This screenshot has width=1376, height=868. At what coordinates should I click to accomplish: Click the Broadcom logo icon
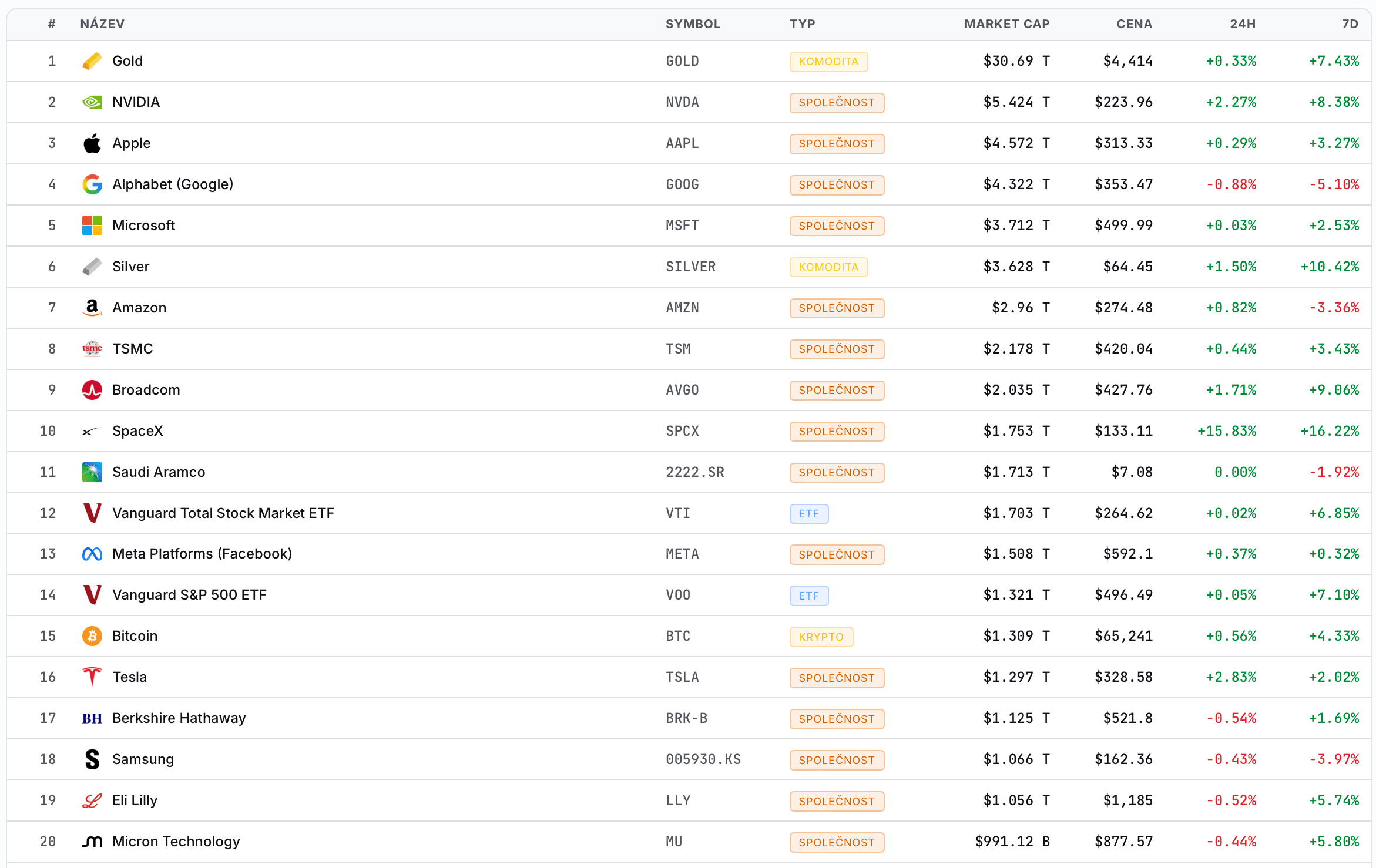click(92, 390)
